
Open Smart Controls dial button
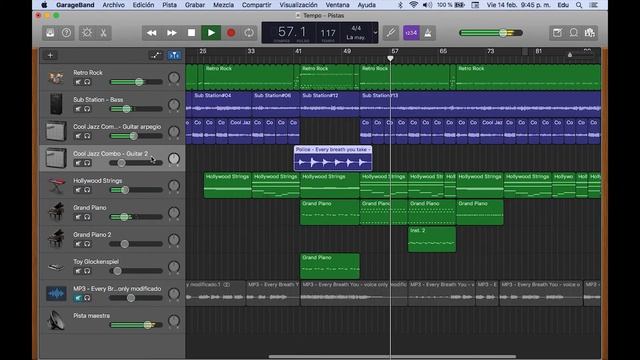tap(87, 33)
